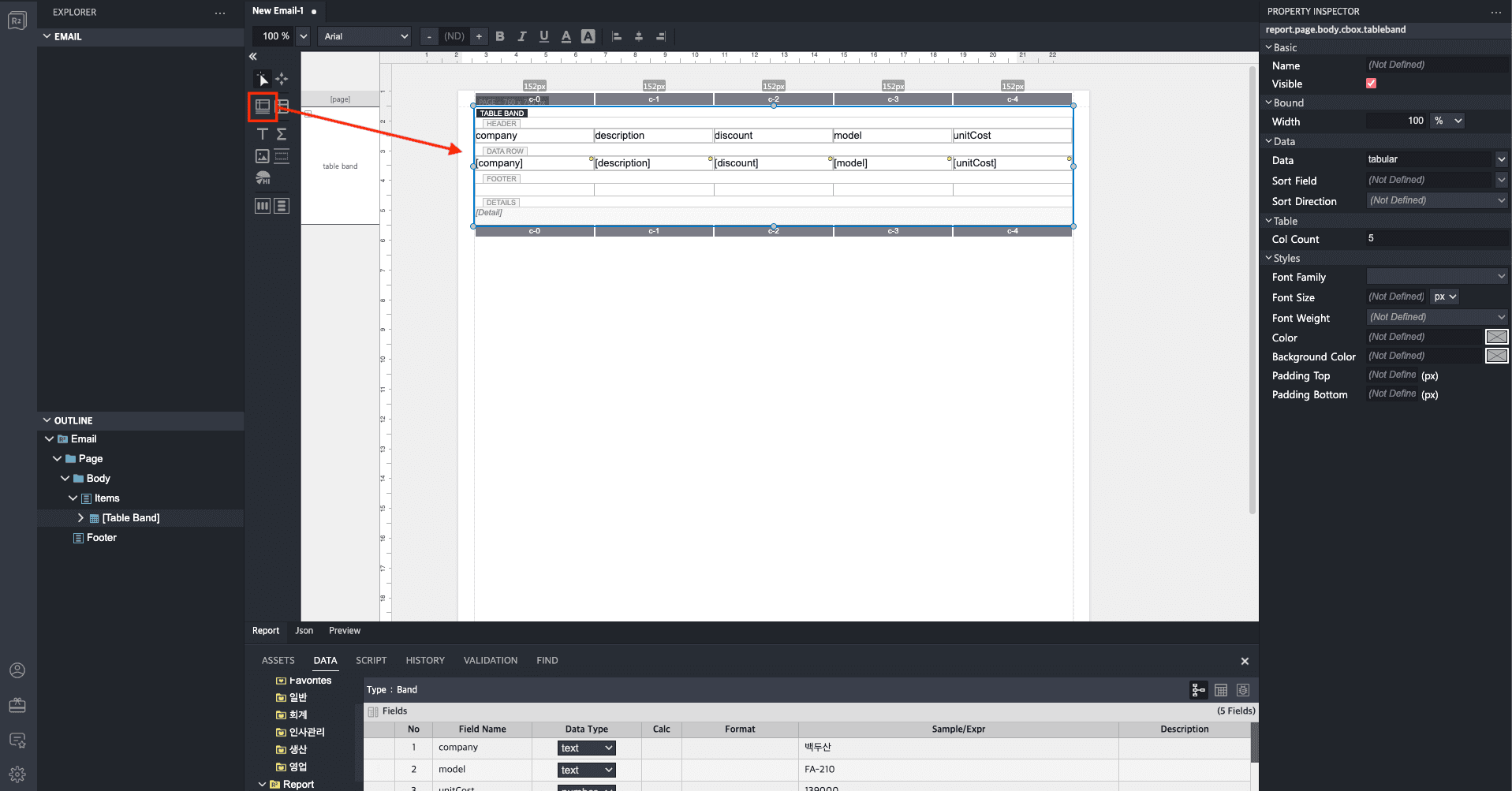Switch to the HISTORY tab
Image resolution: width=1512 pixels, height=791 pixels.
click(x=425, y=660)
